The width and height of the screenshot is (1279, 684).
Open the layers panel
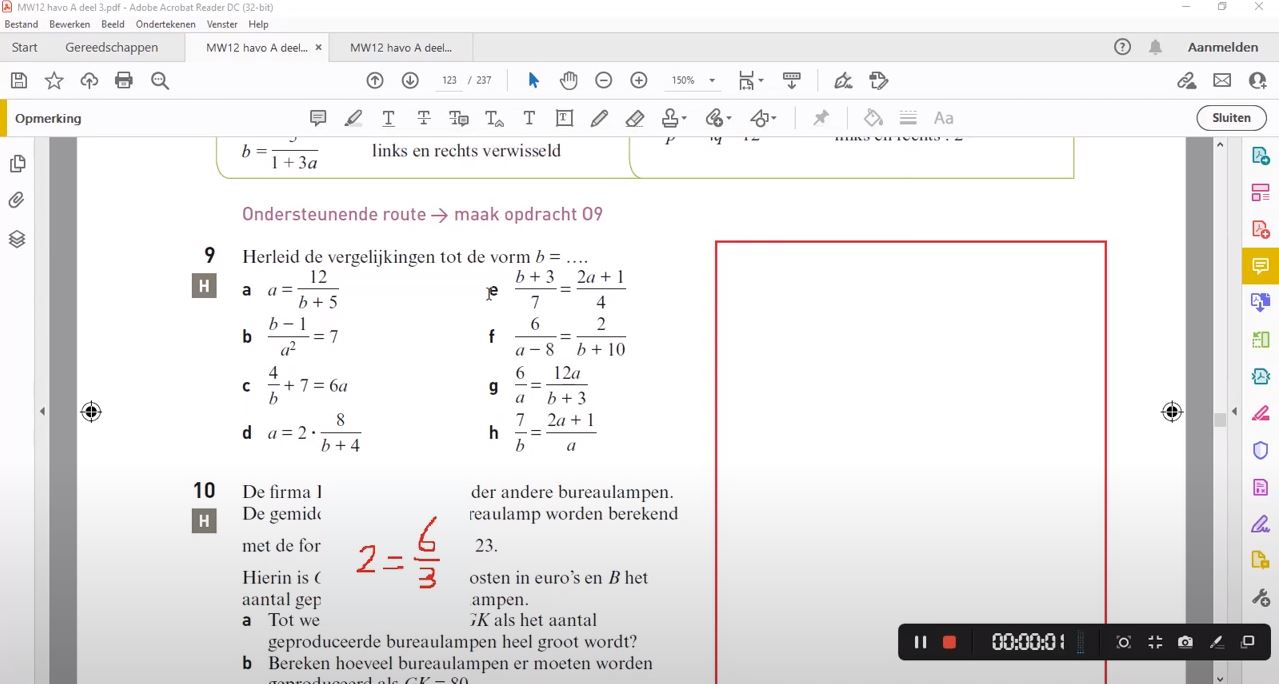click(x=17, y=239)
